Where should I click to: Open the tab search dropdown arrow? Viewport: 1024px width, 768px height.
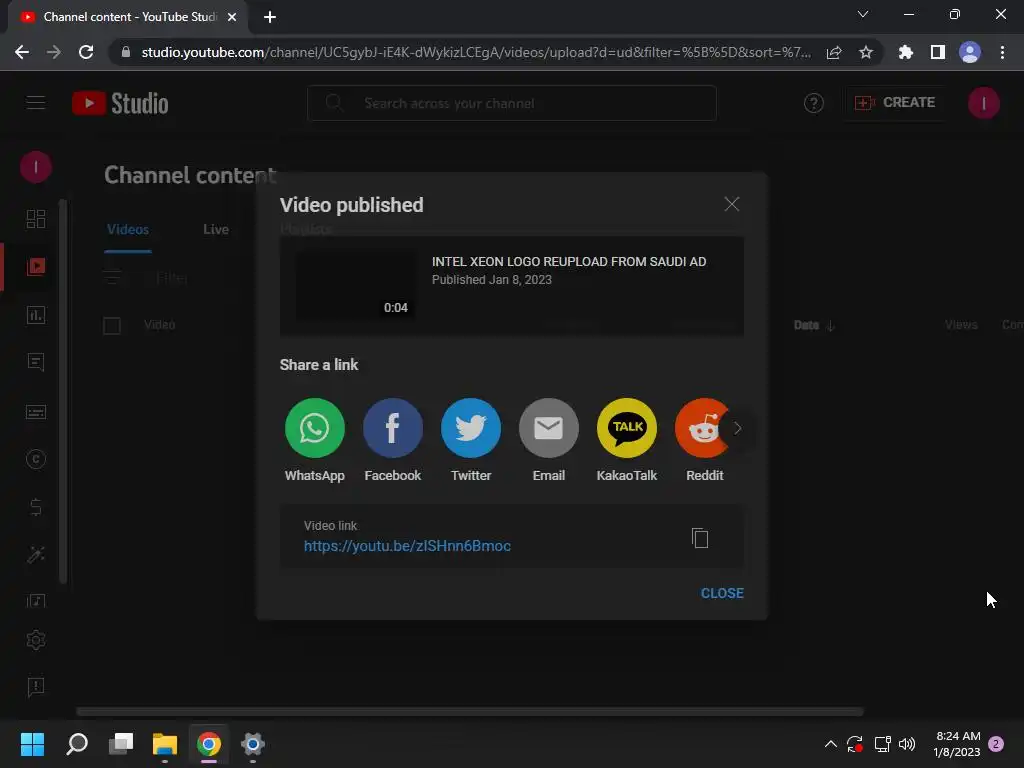point(863,14)
